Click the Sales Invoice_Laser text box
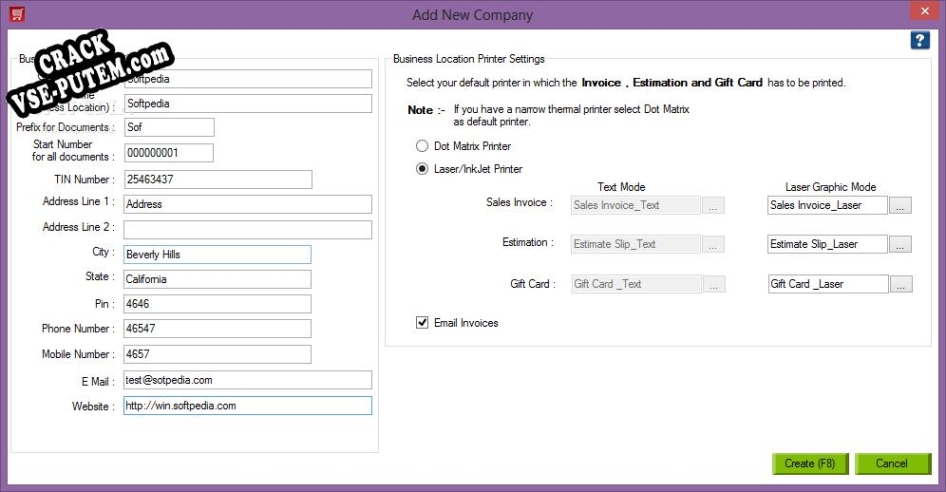 (x=827, y=205)
